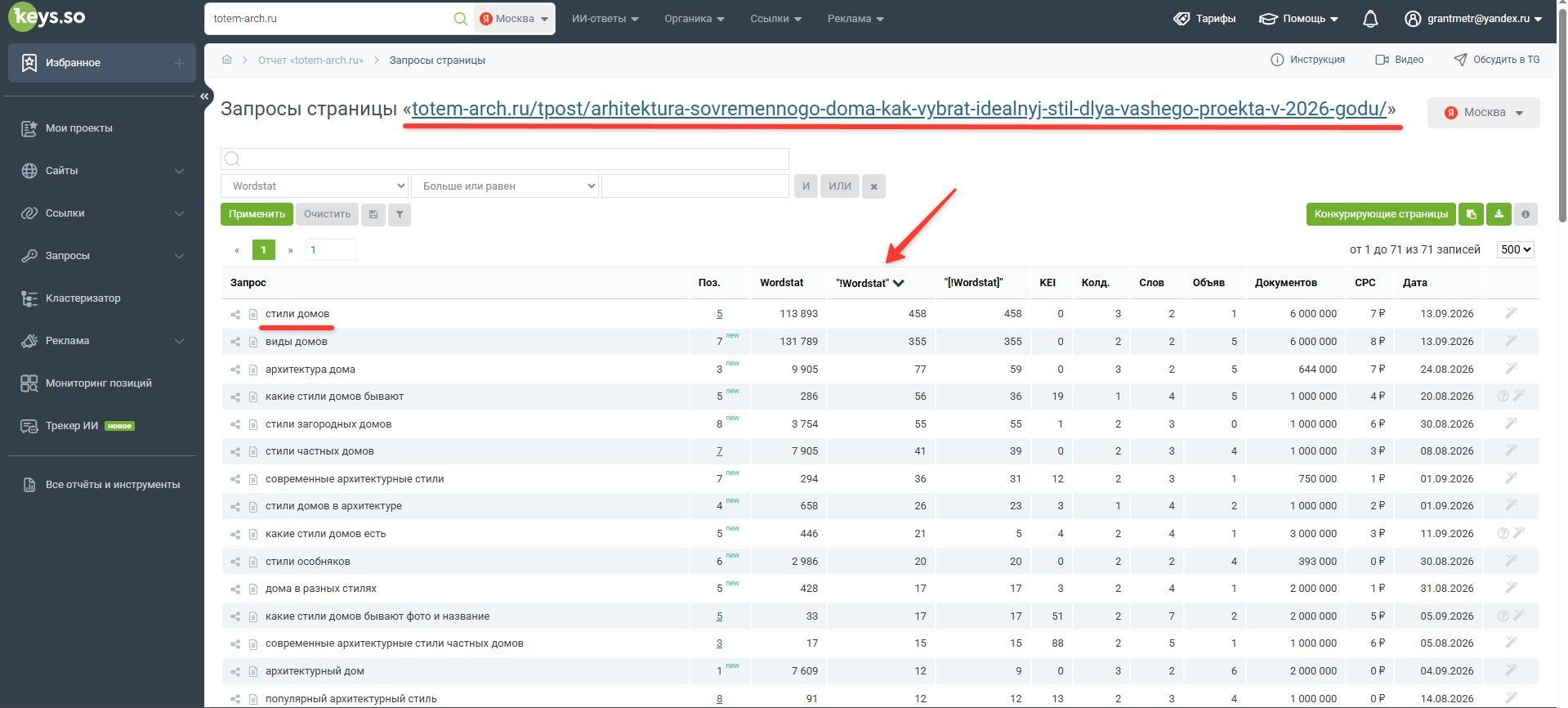The width and height of the screenshot is (1568, 708).
Task: Click position 5 link for стили домов
Action: tap(720, 314)
